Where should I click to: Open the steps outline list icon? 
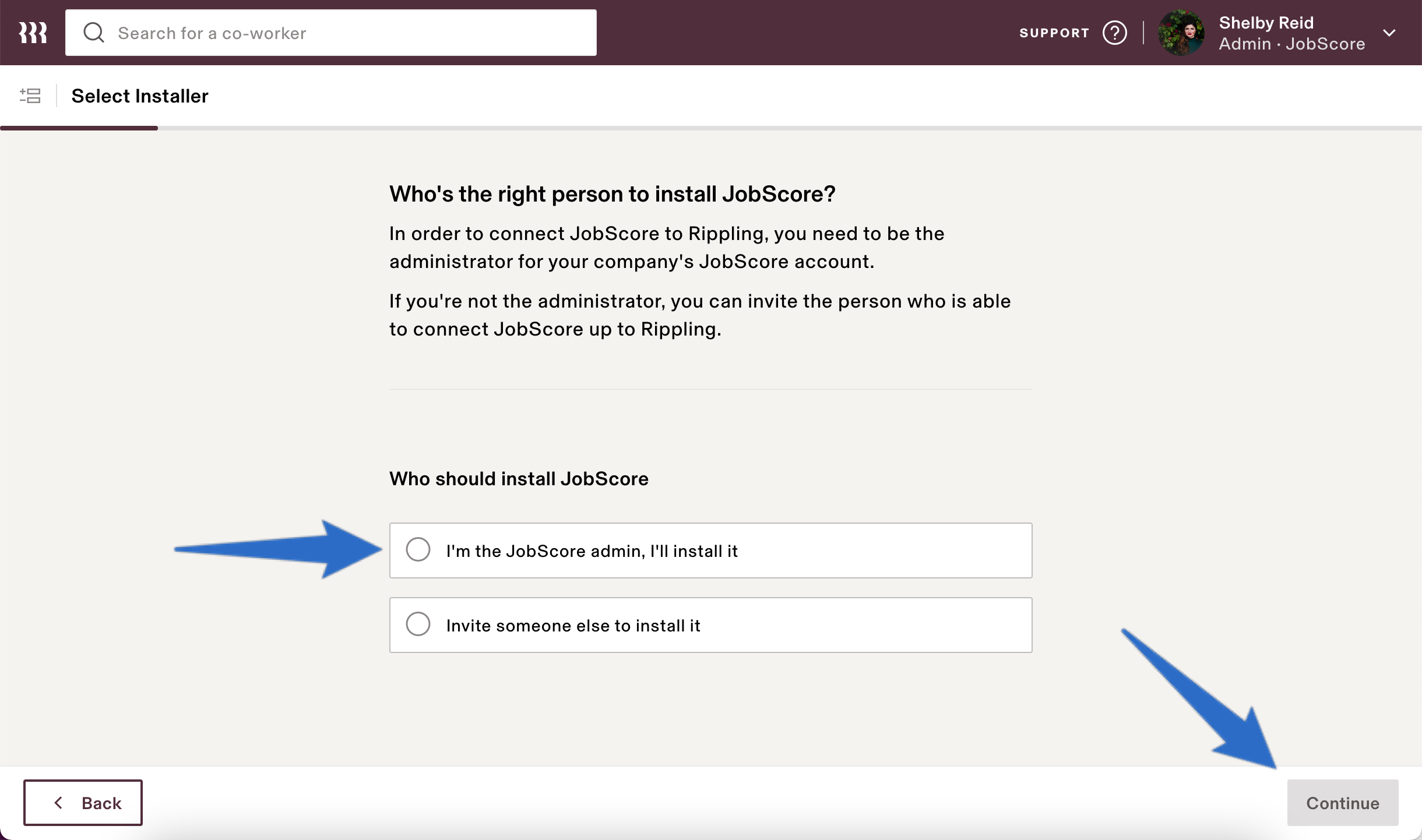click(30, 96)
